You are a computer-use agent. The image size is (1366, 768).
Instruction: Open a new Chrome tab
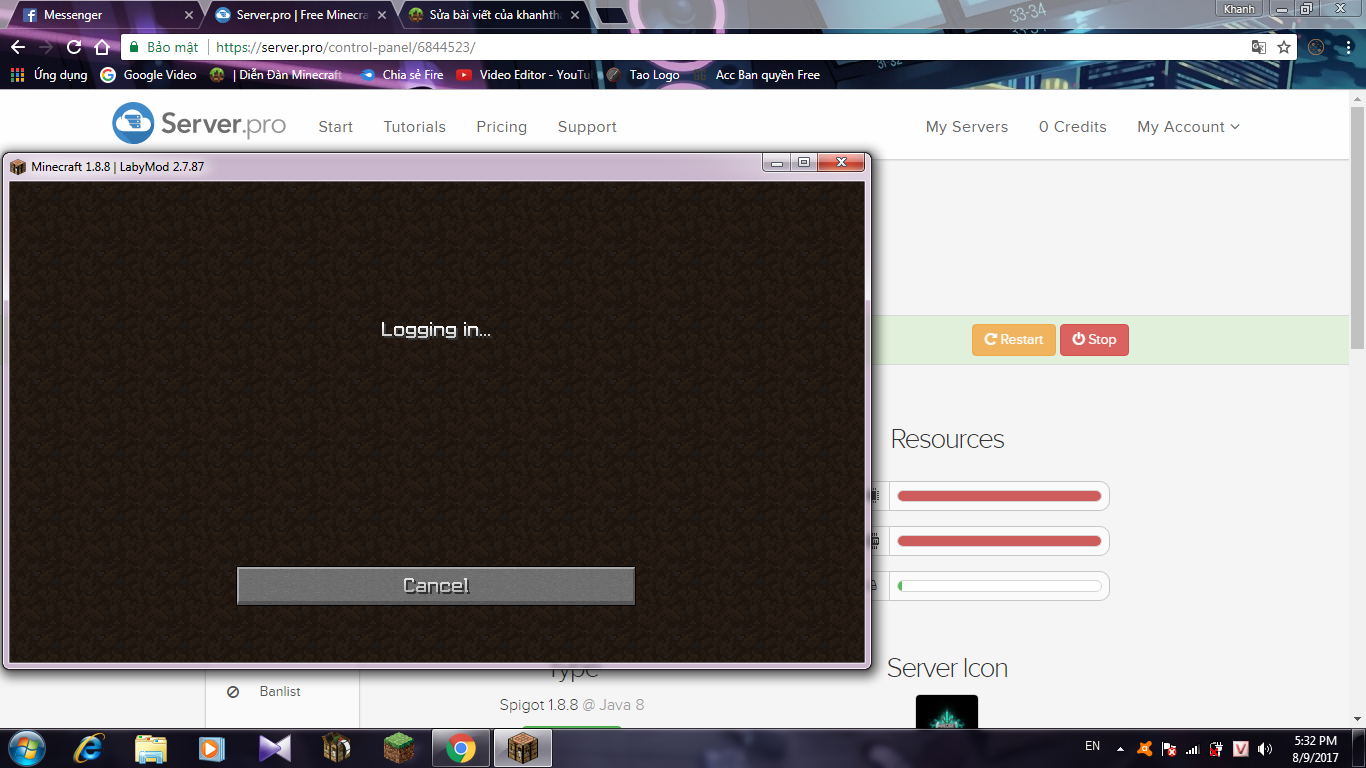[x=612, y=15]
